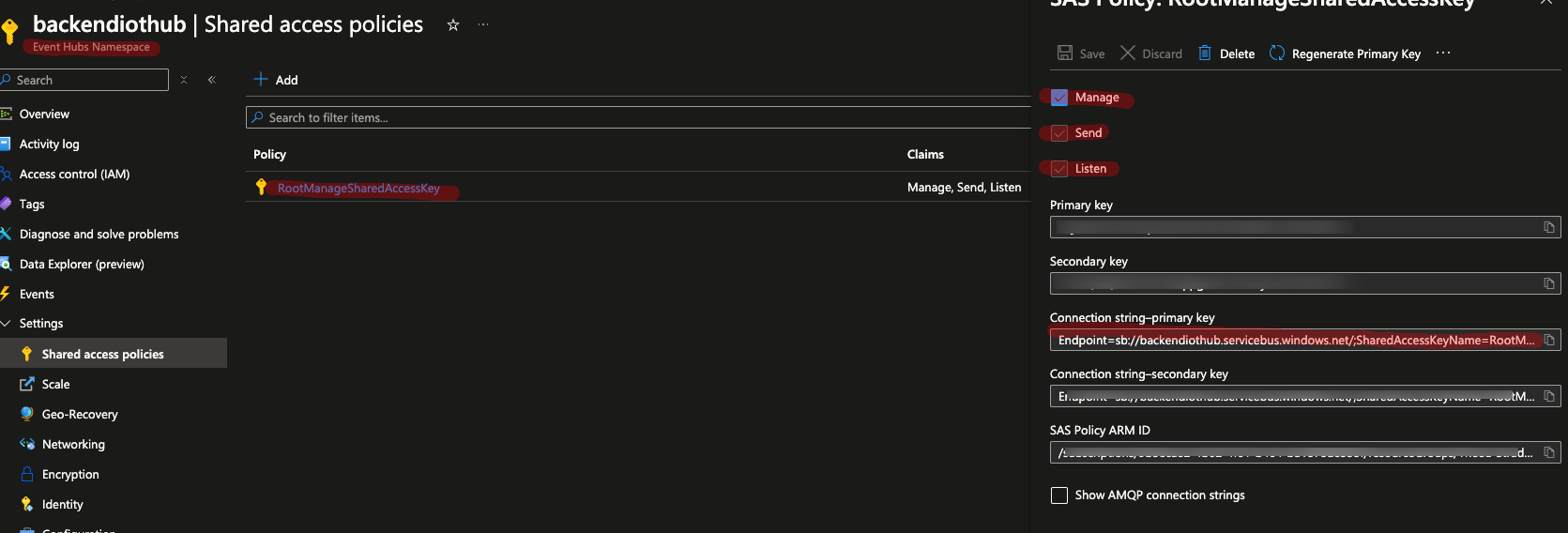Click the favorite star next to Shared access policies
Viewport: 1568px width, 533px height.
coord(453,25)
